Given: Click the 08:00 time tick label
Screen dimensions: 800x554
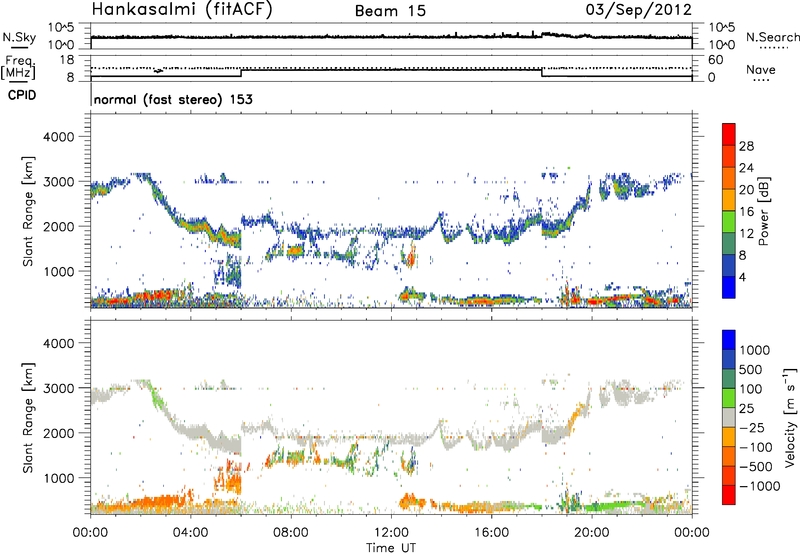Looking at the screenshot, I should tap(291, 533).
